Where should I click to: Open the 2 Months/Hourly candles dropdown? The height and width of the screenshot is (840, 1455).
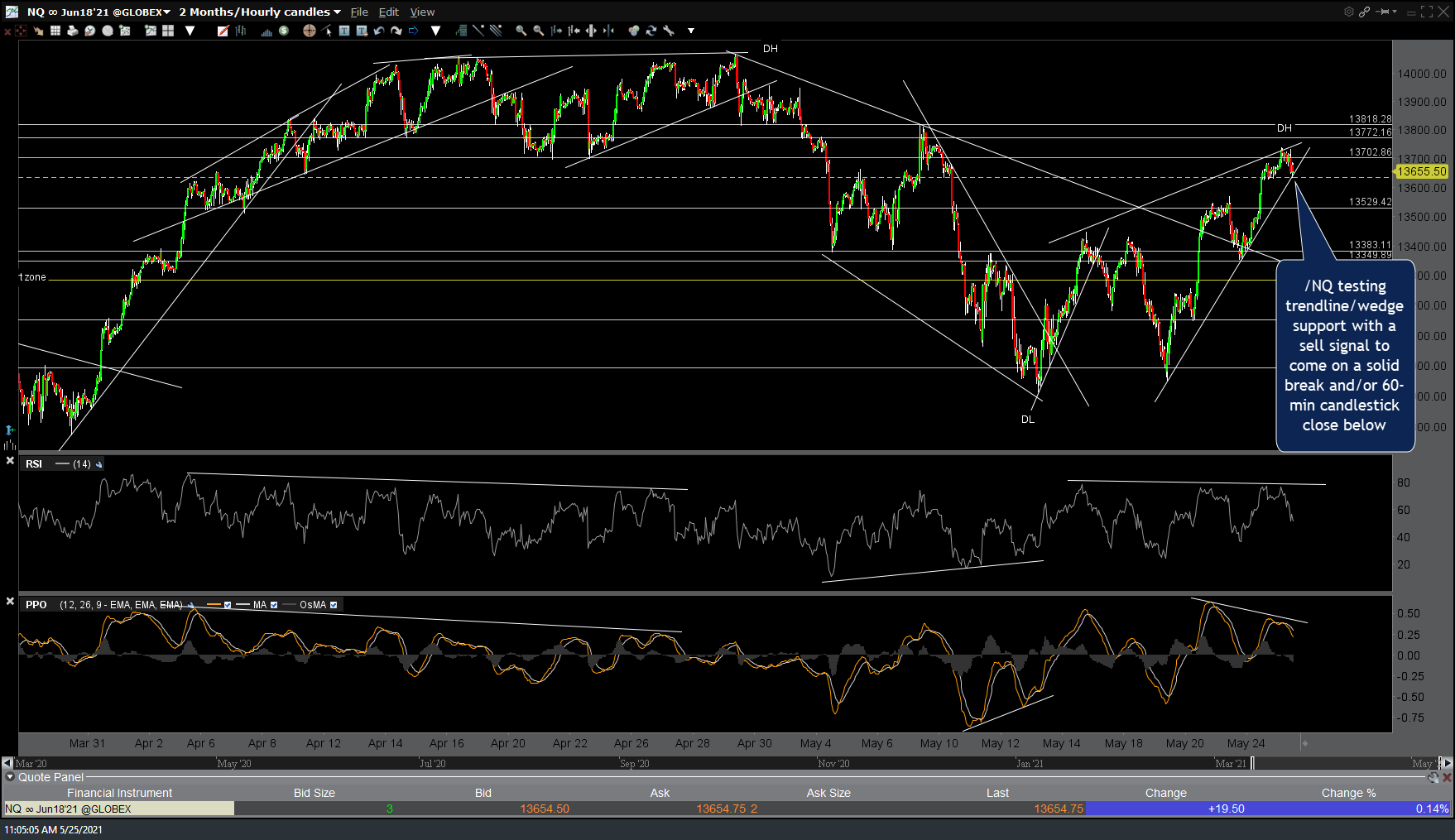337,12
